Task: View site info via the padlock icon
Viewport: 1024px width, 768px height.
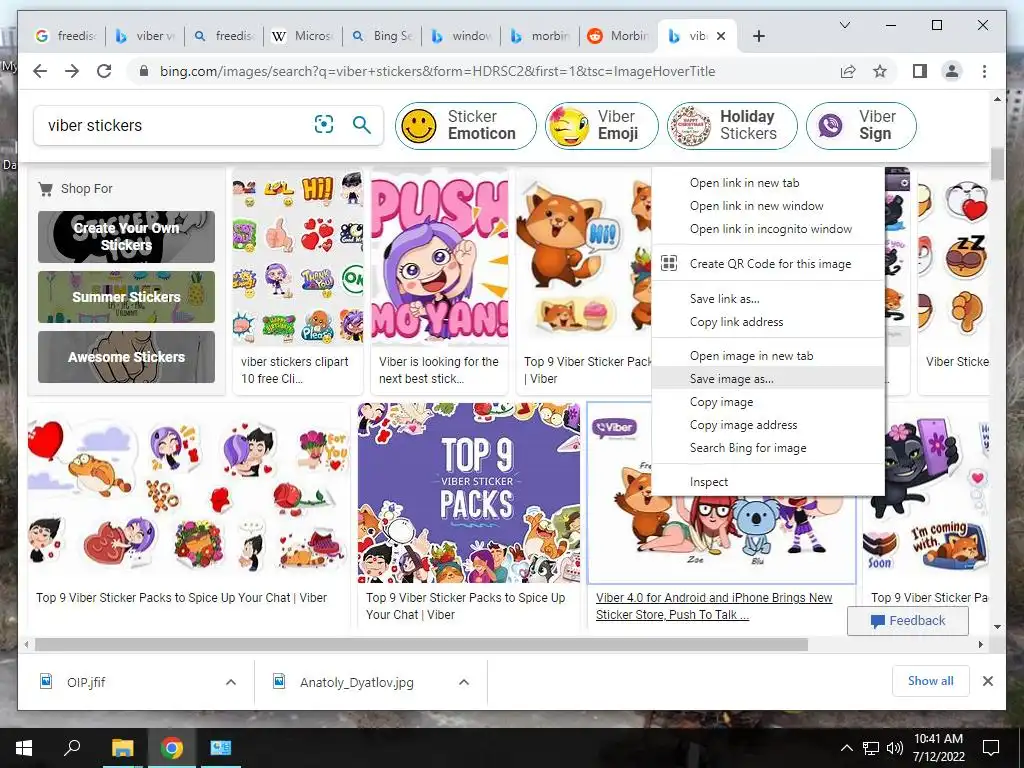Action: 144,71
